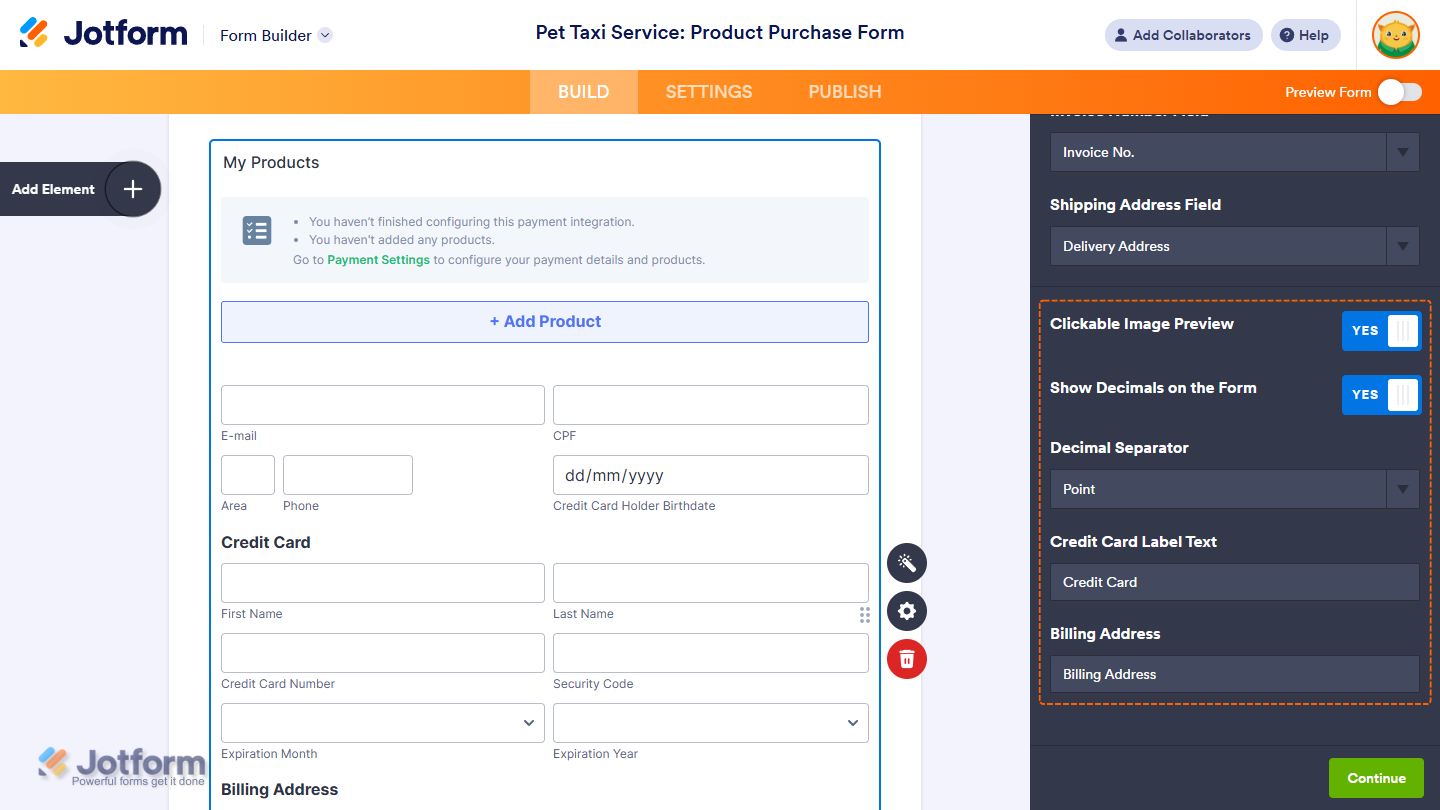Open the user avatar profile menu

1396,35
